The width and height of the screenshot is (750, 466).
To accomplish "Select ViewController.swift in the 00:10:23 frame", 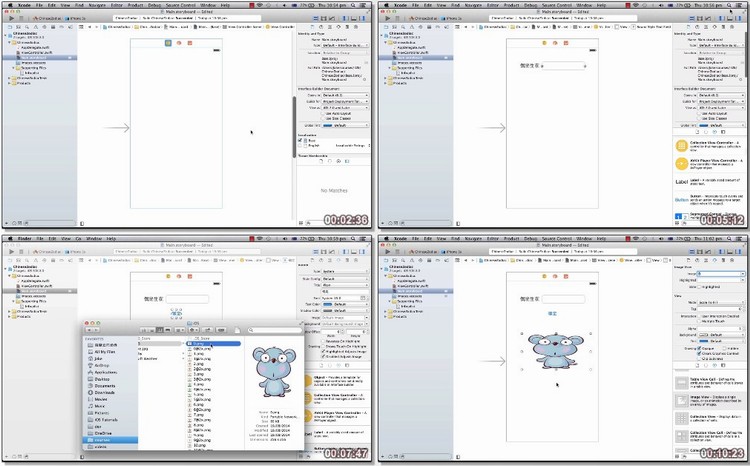I will [x=411, y=286].
